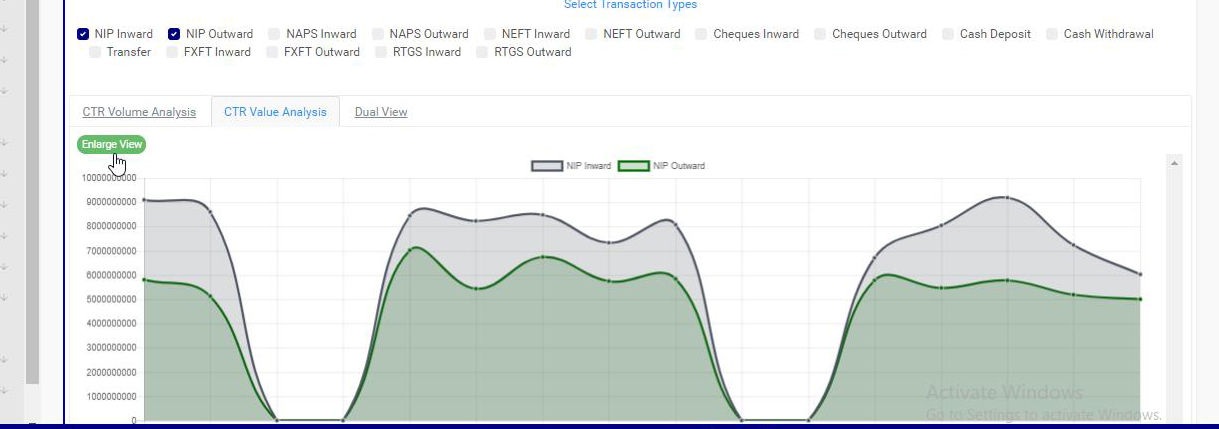Tick the Transfer checkbox
The width and height of the screenshot is (1219, 429).
95,52
